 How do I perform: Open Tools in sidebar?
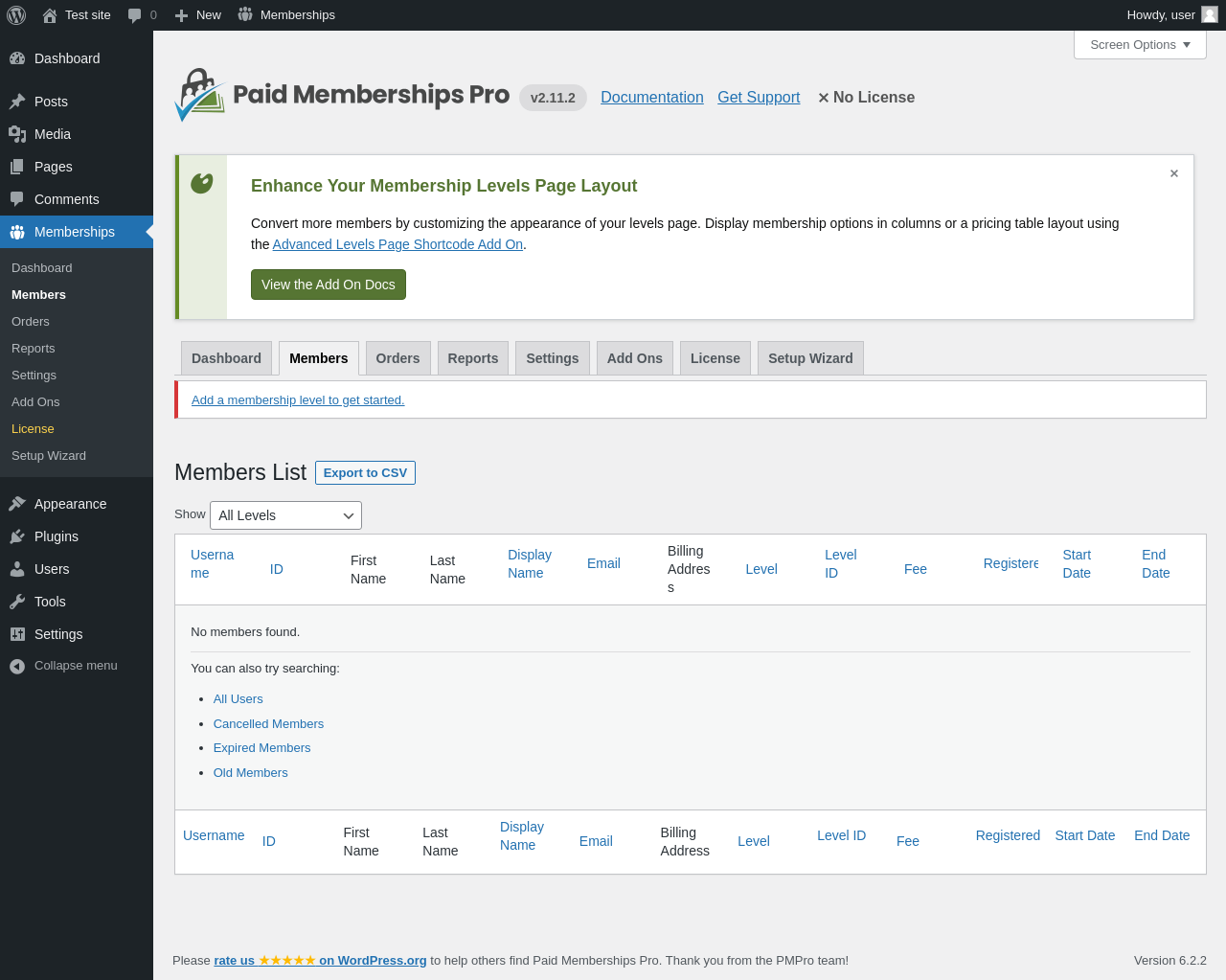click(x=77, y=602)
